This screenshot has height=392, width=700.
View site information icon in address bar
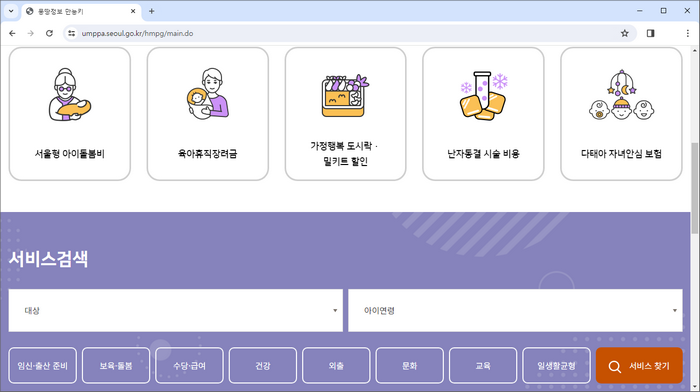(71, 33)
